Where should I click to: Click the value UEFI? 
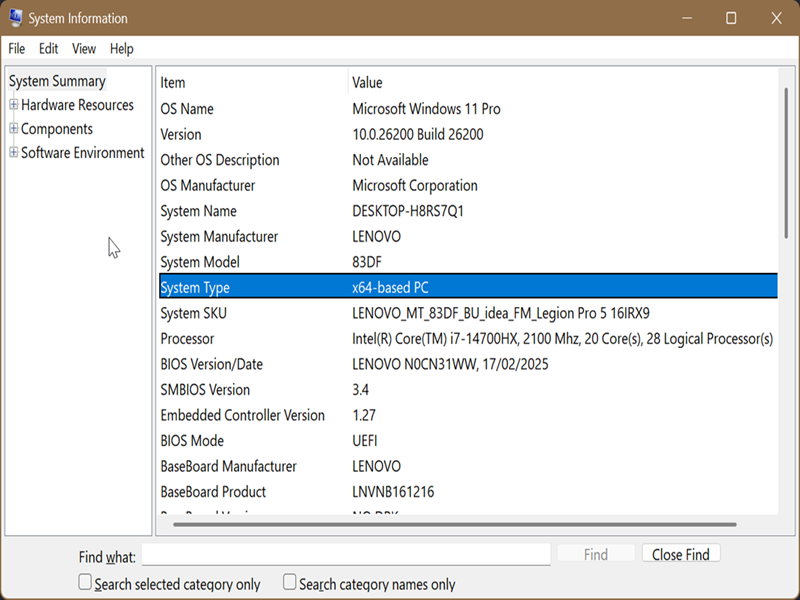pyautogui.click(x=365, y=440)
